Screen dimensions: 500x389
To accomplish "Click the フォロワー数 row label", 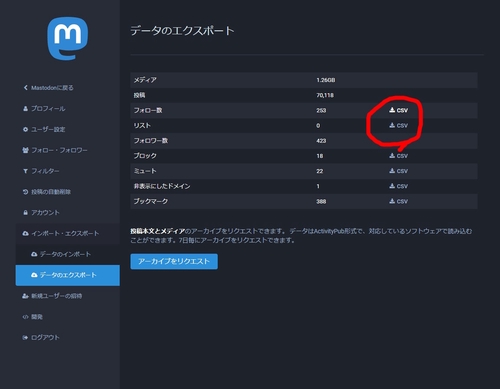I will click(x=151, y=141).
